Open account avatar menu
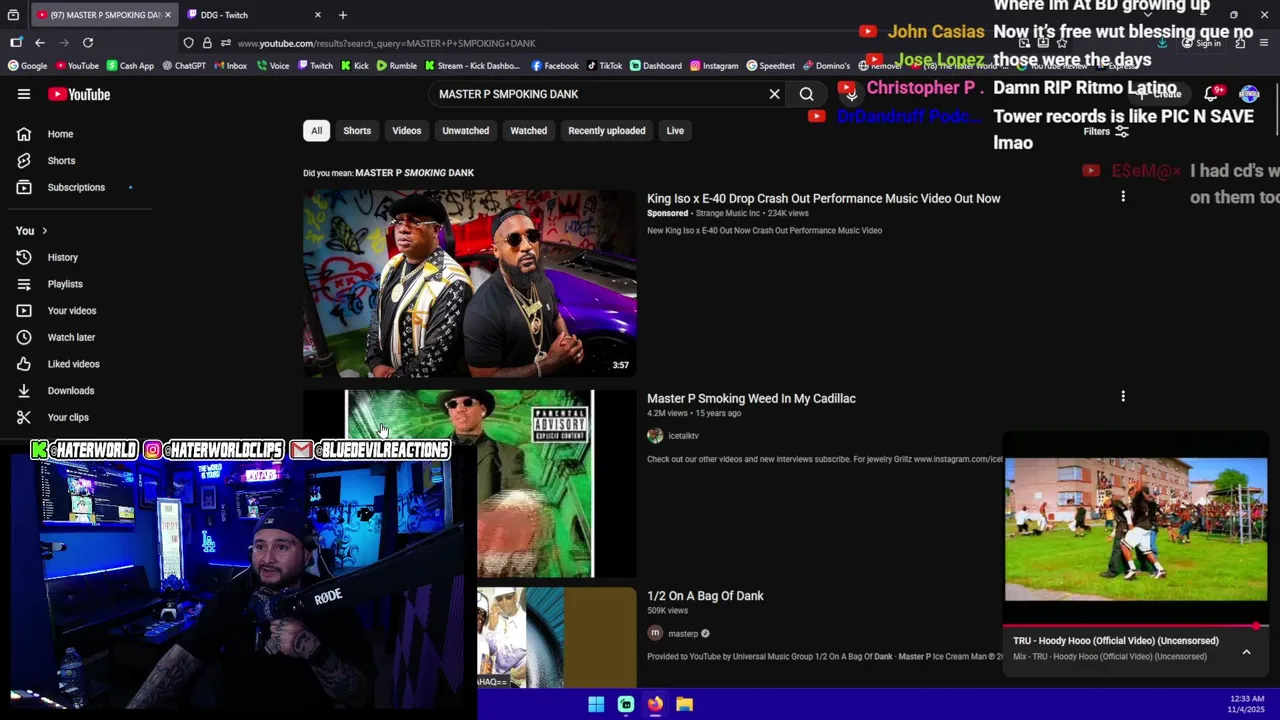This screenshot has height=720, width=1280. (x=1249, y=94)
